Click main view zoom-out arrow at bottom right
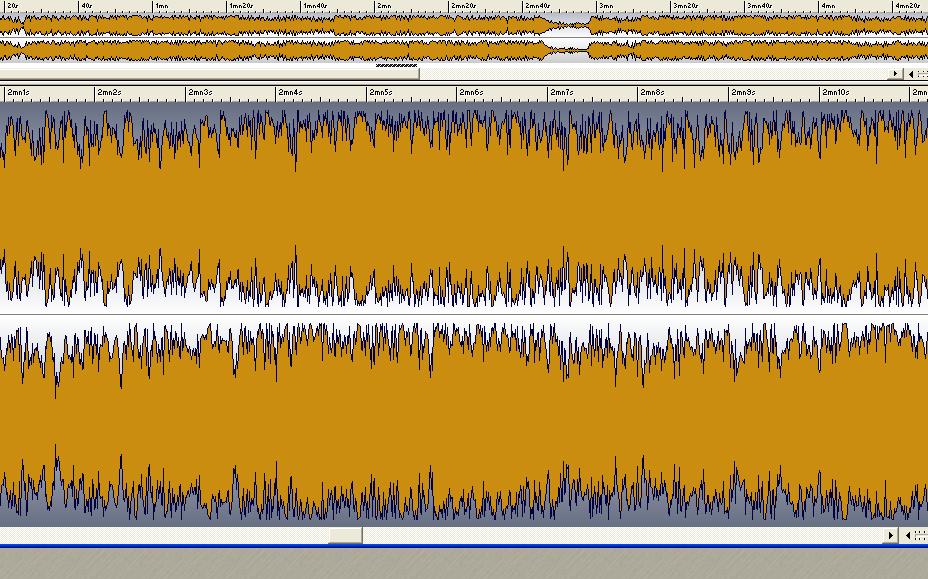The width and height of the screenshot is (928, 579). (x=908, y=536)
